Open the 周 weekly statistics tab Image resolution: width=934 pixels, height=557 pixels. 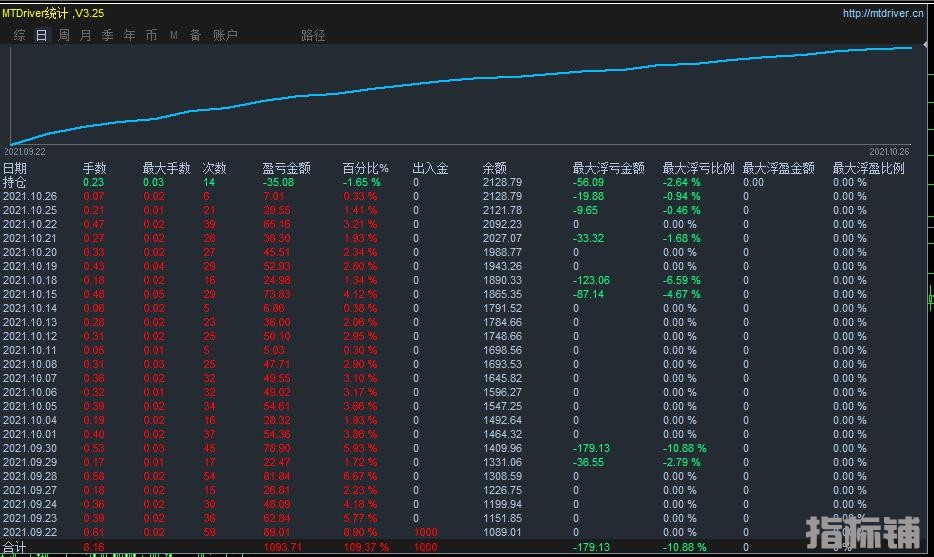click(x=64, y=35)
